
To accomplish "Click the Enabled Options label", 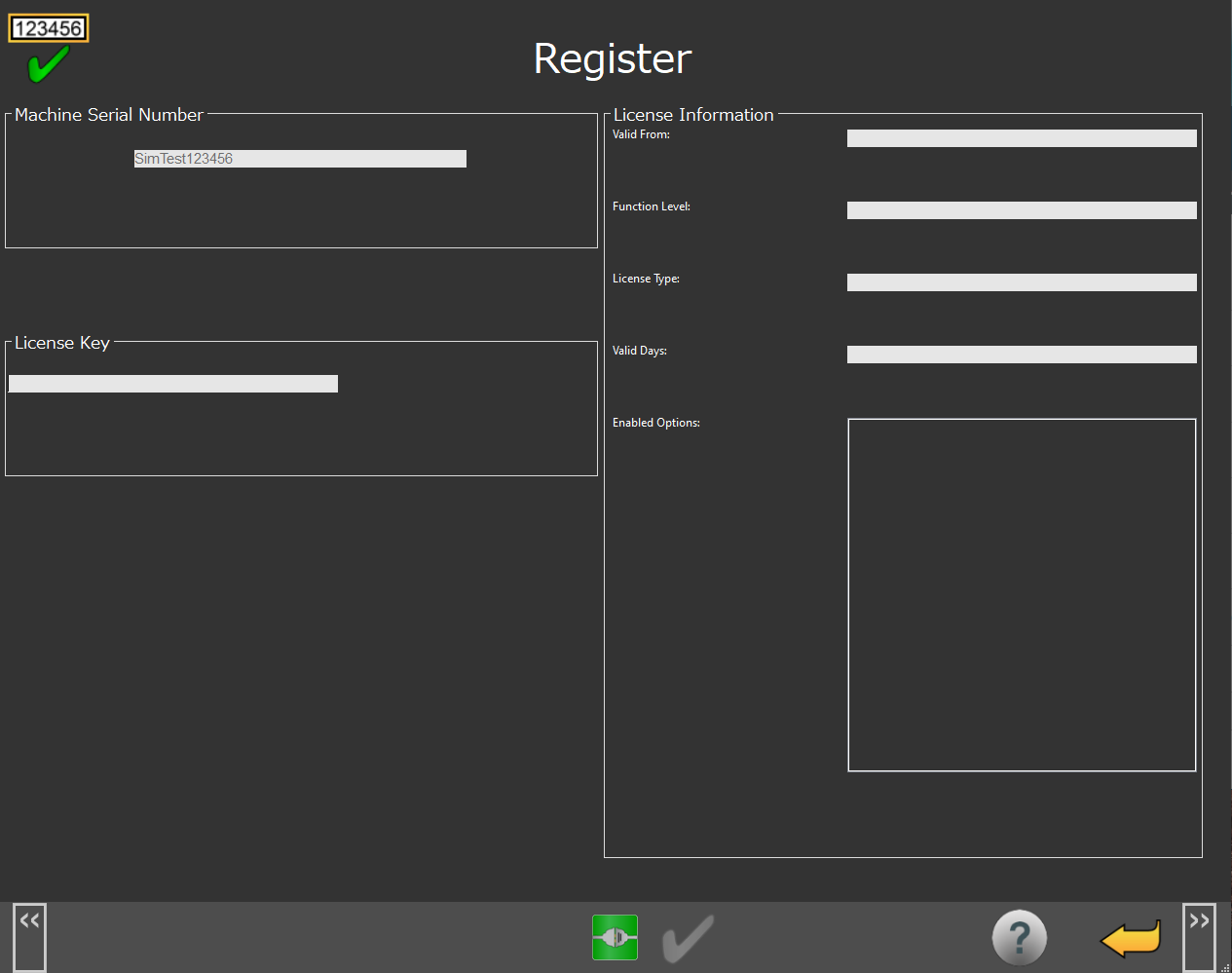I will click(x=655, y=423).
